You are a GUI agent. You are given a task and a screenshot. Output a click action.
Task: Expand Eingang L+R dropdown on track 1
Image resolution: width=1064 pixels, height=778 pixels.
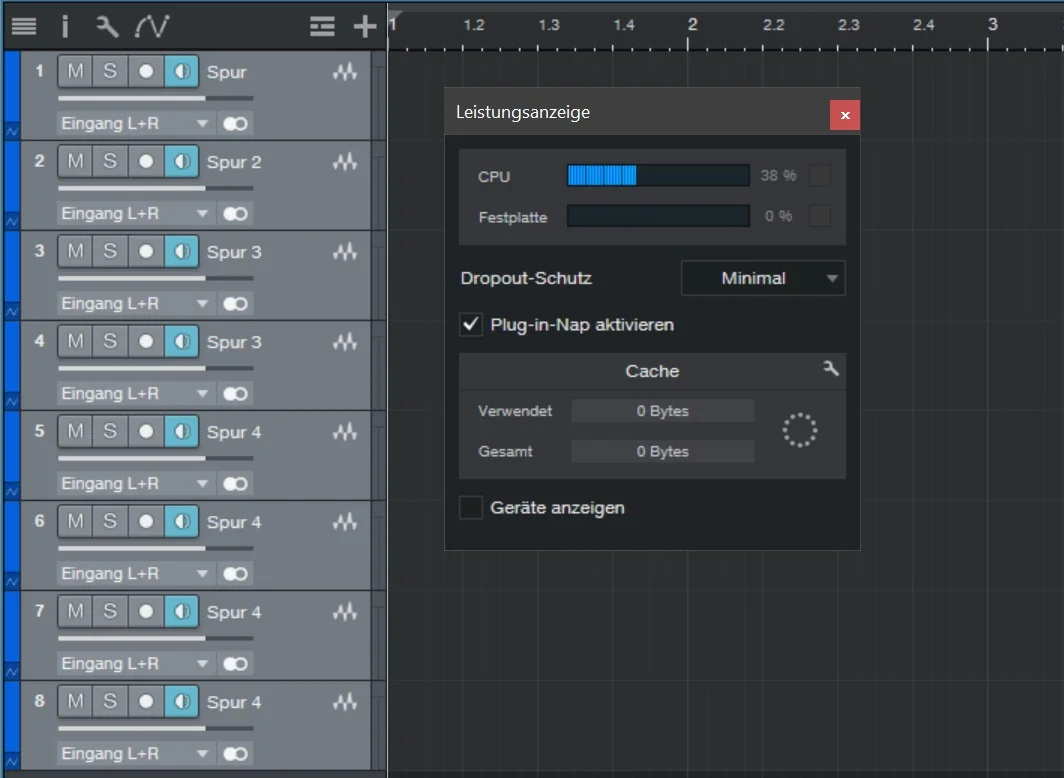coord(134,123)
